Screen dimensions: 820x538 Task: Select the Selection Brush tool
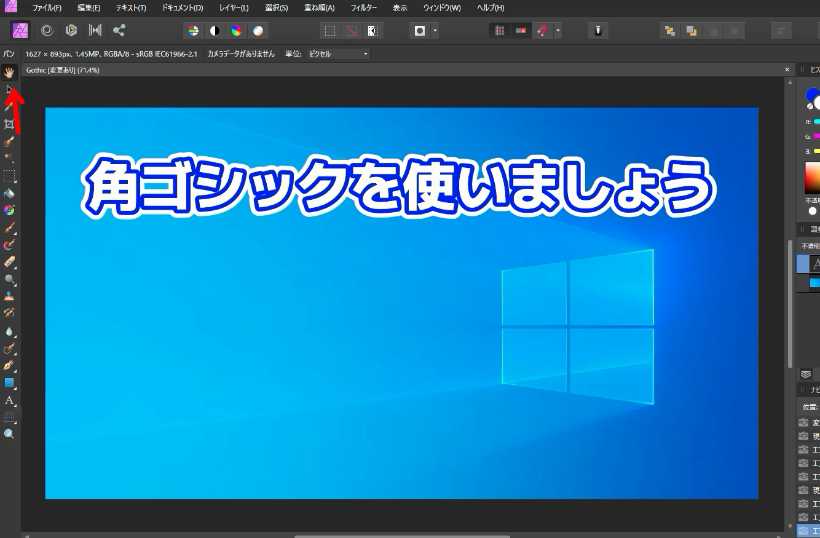point(9,141)
